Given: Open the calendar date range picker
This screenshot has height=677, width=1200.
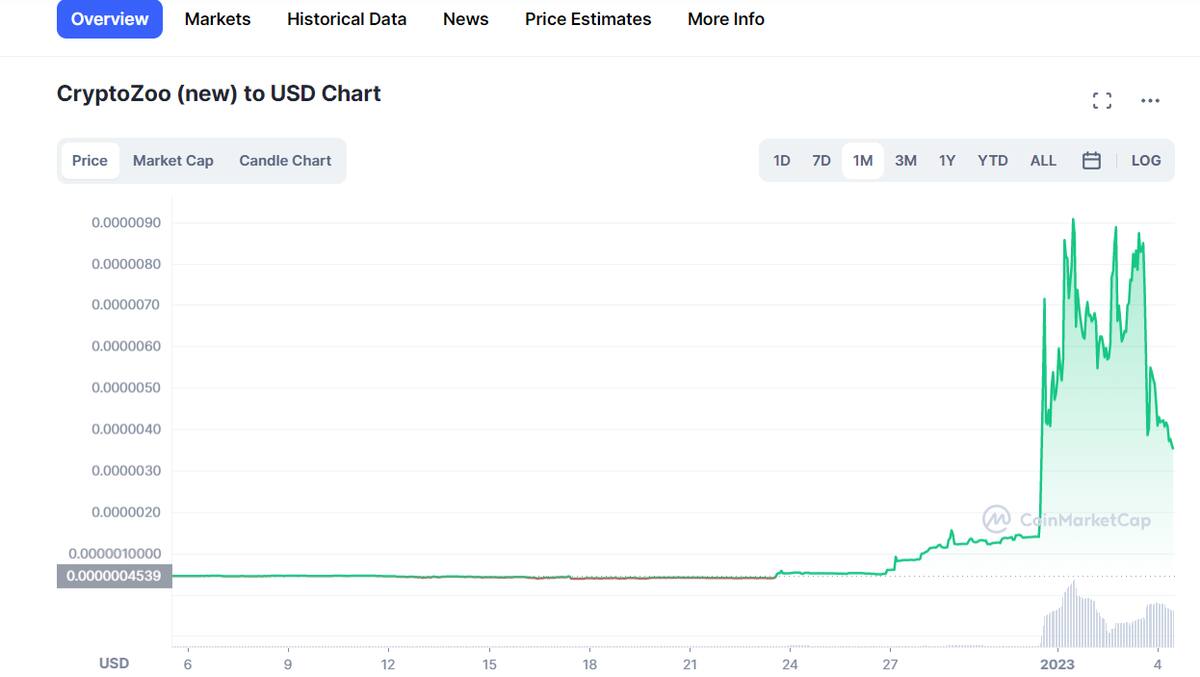Looking at the screenshot, I should pyautogui.click(x=1091, y=160).
